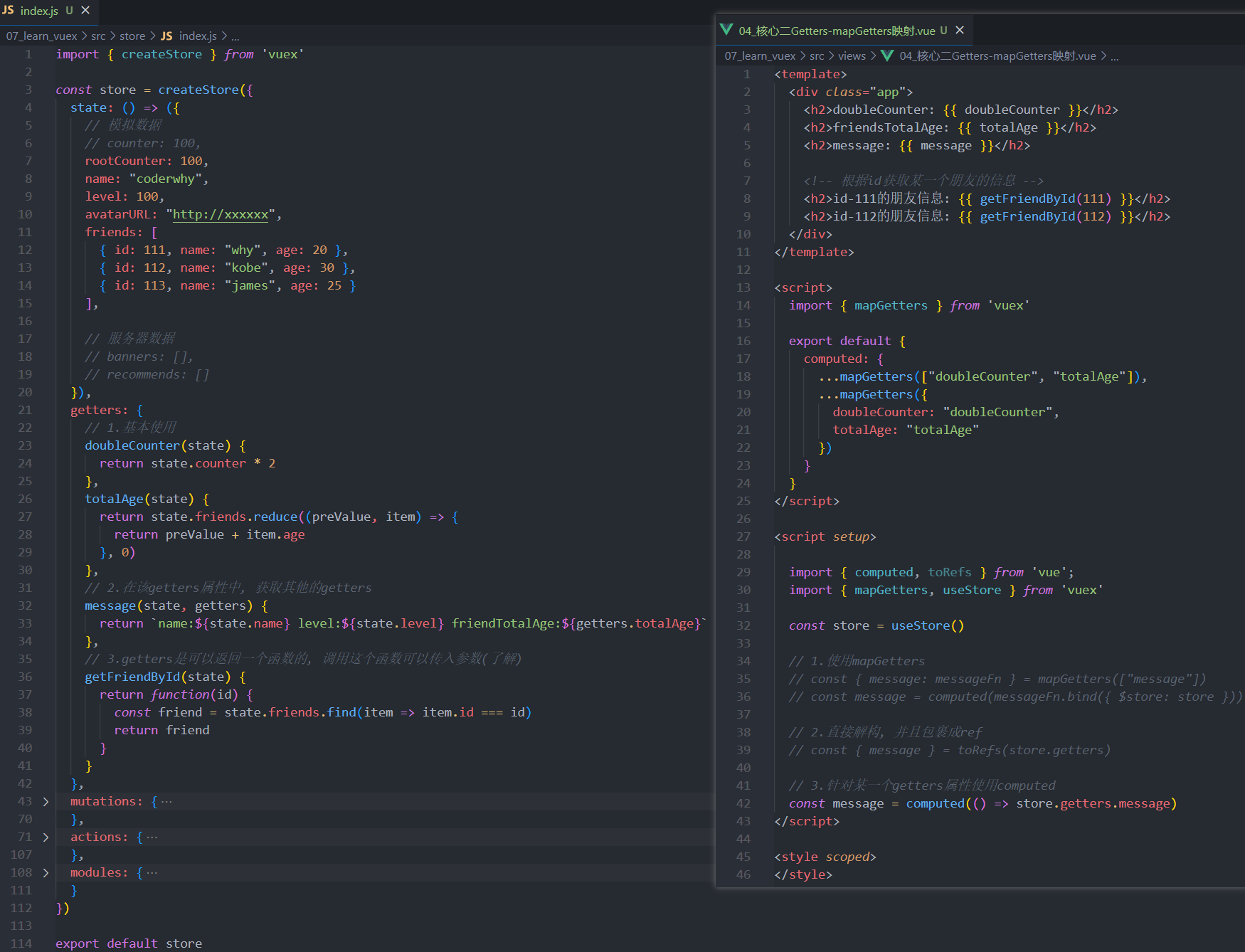This screenshot has width=1245, height=952.
Task: Expand the folded mutations block
Action: tap(46, 802)
